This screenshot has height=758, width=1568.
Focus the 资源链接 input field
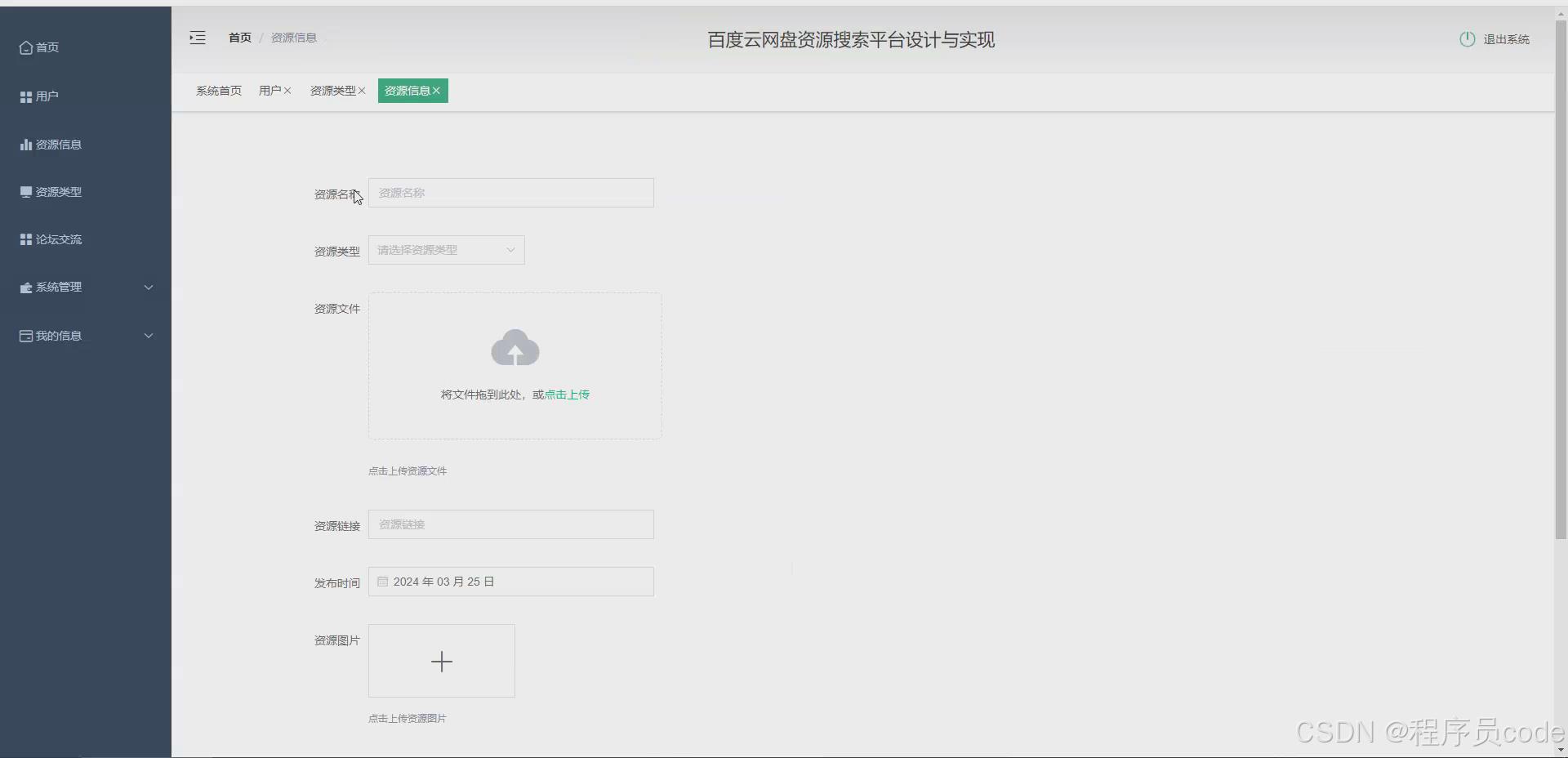click(x=511, y=524)
